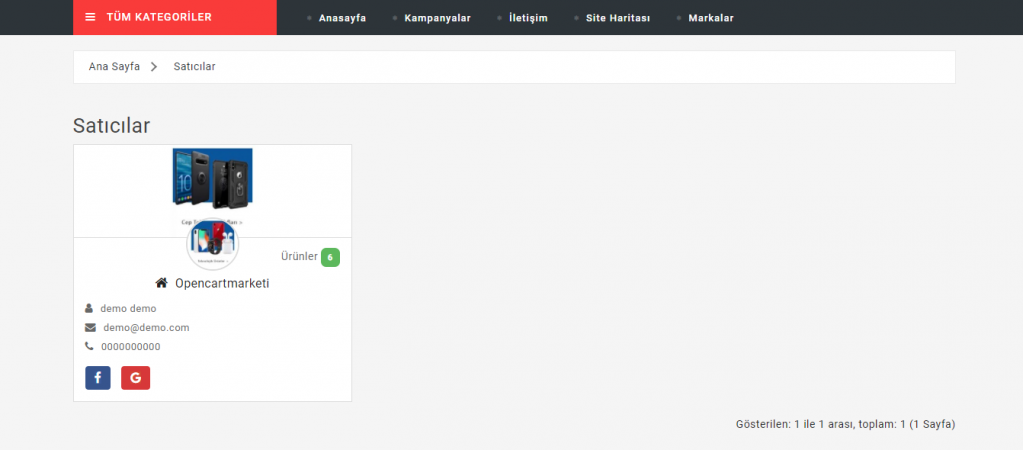
Task: Click the phone icon beside 0000000000
Action: (89, 346)
